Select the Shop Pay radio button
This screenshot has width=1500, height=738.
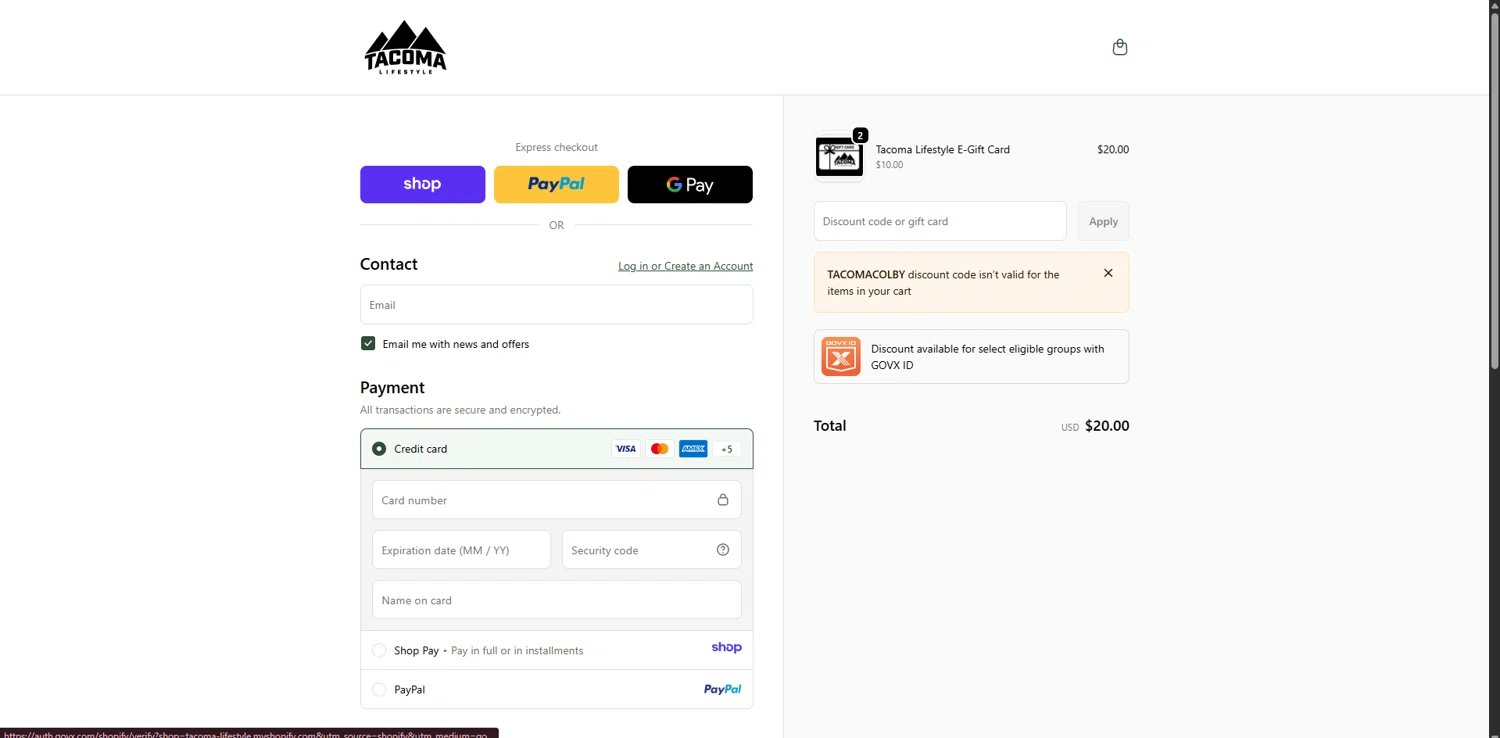(x=379, y=650)
